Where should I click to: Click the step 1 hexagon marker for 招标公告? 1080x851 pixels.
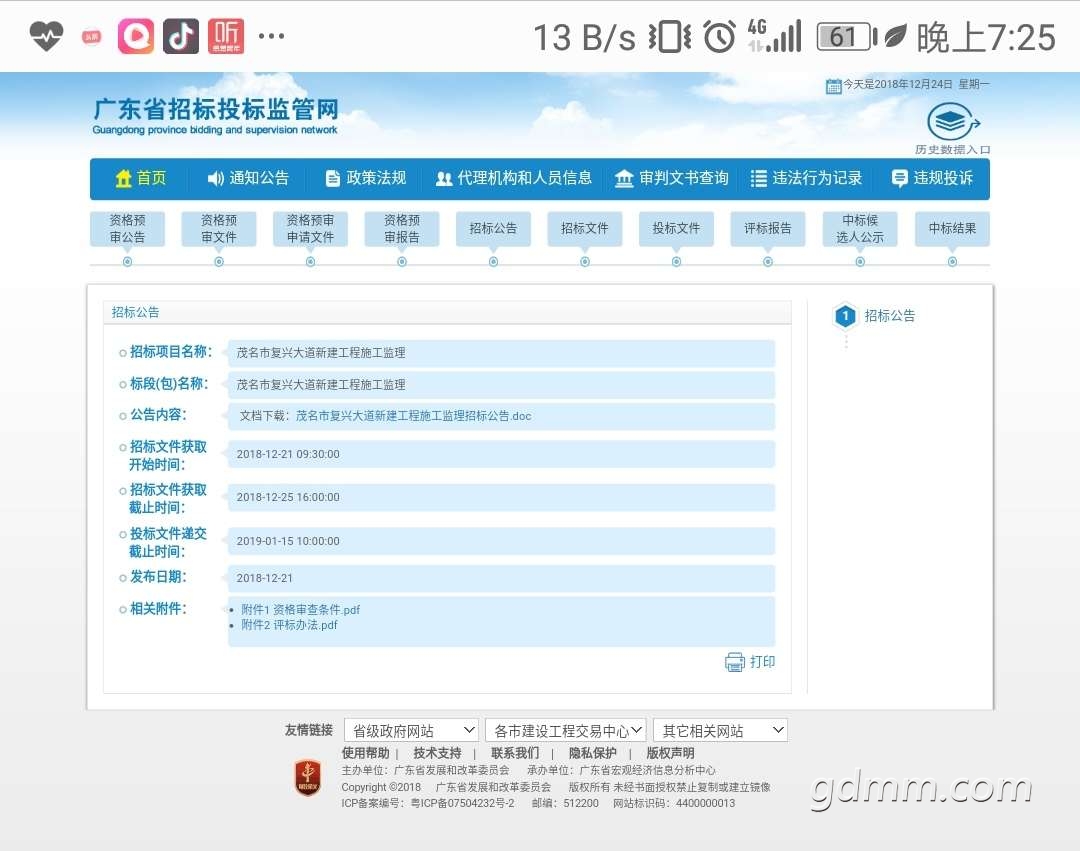pyautogui.click(x=845, y=316)
